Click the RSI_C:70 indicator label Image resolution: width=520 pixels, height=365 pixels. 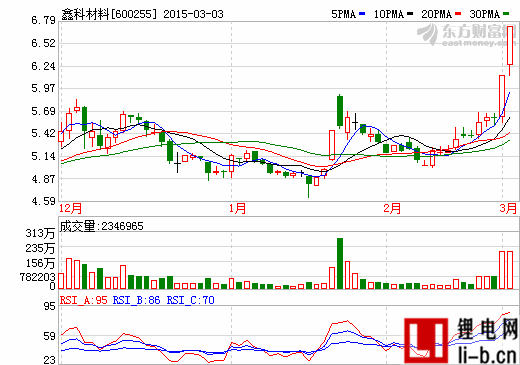pos(190,300)
